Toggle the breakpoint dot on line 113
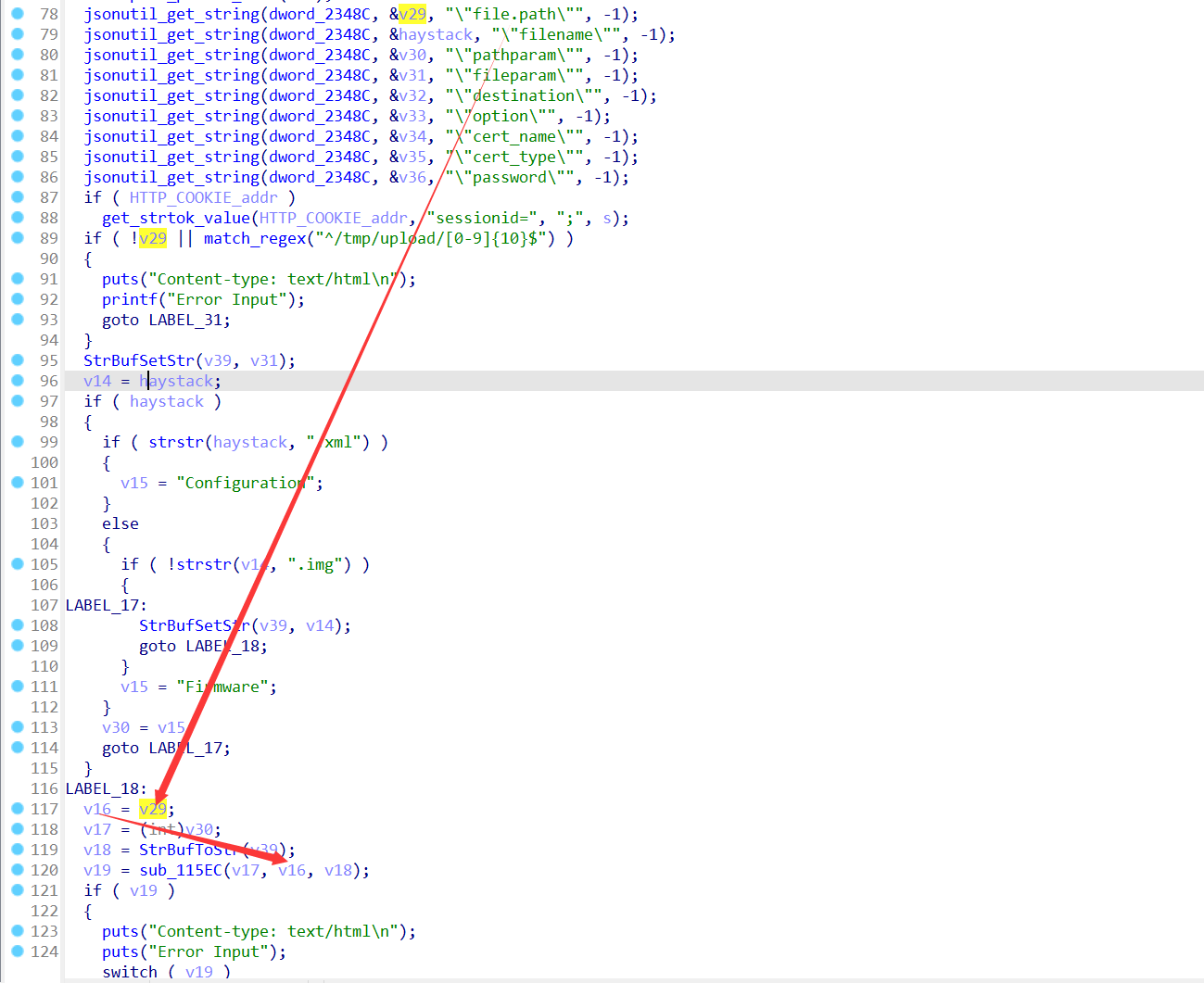Viewport: 1204px width, 983px height. pos(17,727)
